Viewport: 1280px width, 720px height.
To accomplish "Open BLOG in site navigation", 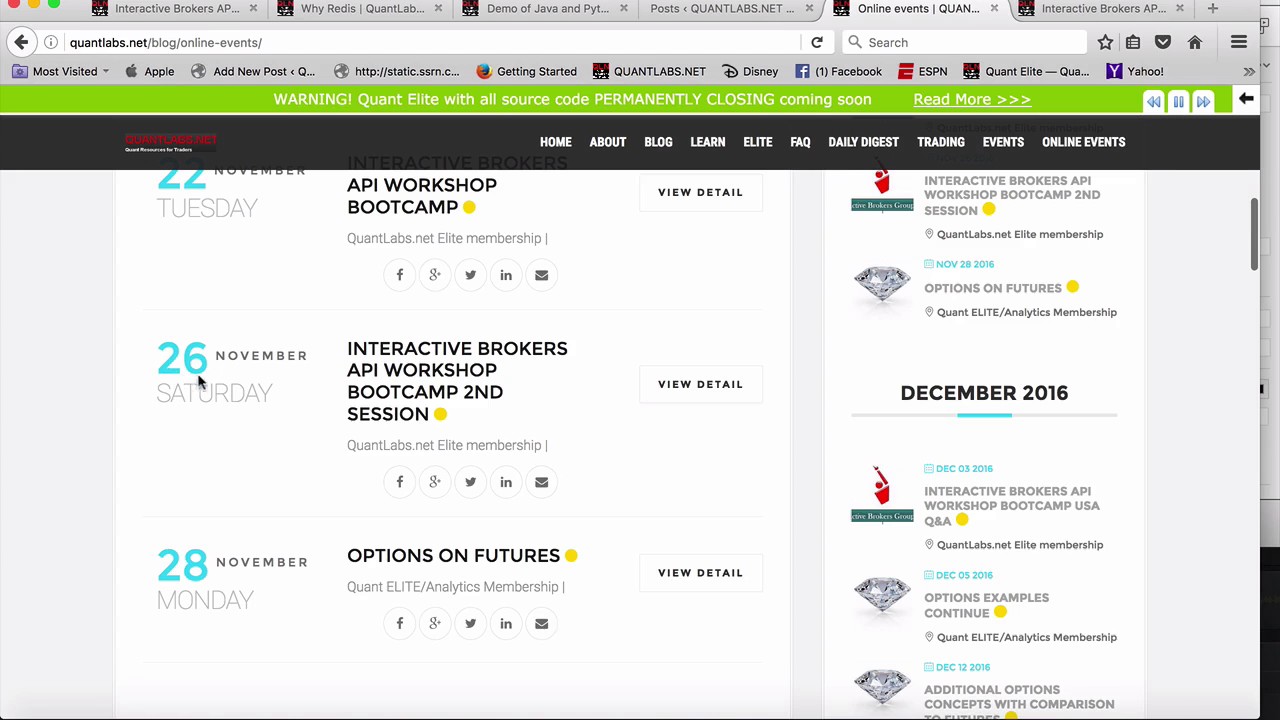I will (658, 142).
